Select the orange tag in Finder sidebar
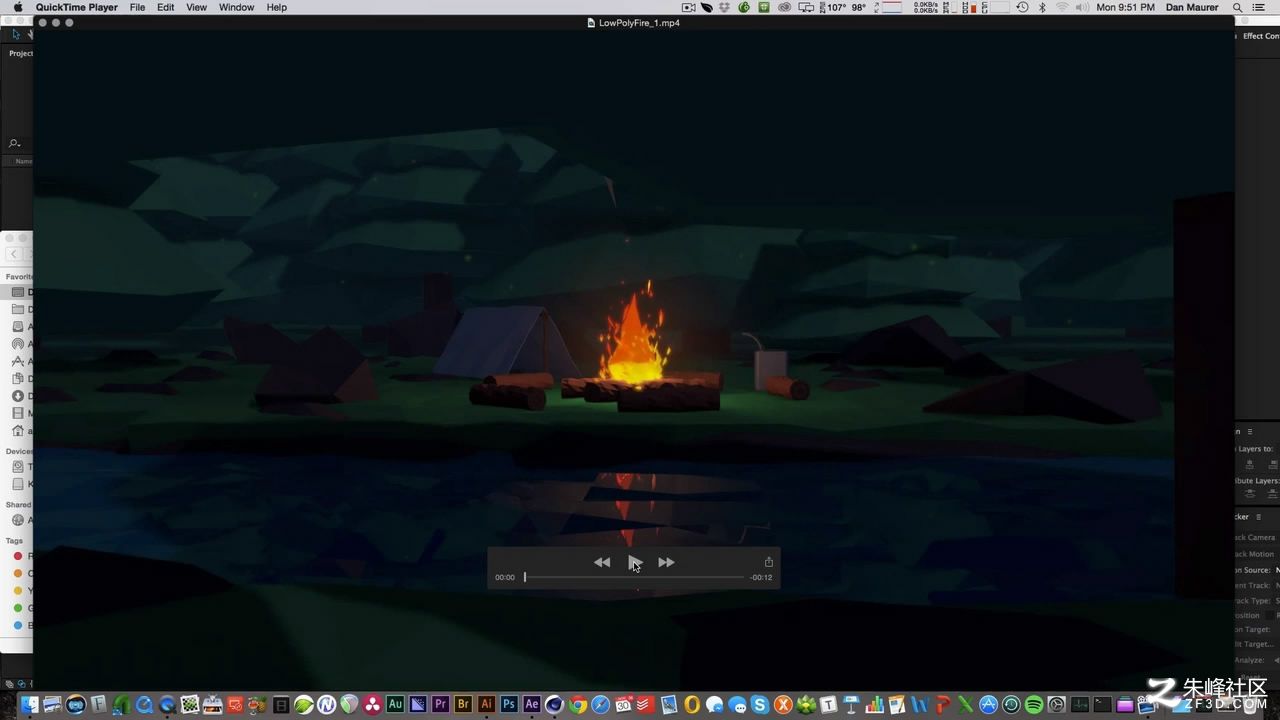The height and width of the screenshot is (720, 1280). [17, 573]
